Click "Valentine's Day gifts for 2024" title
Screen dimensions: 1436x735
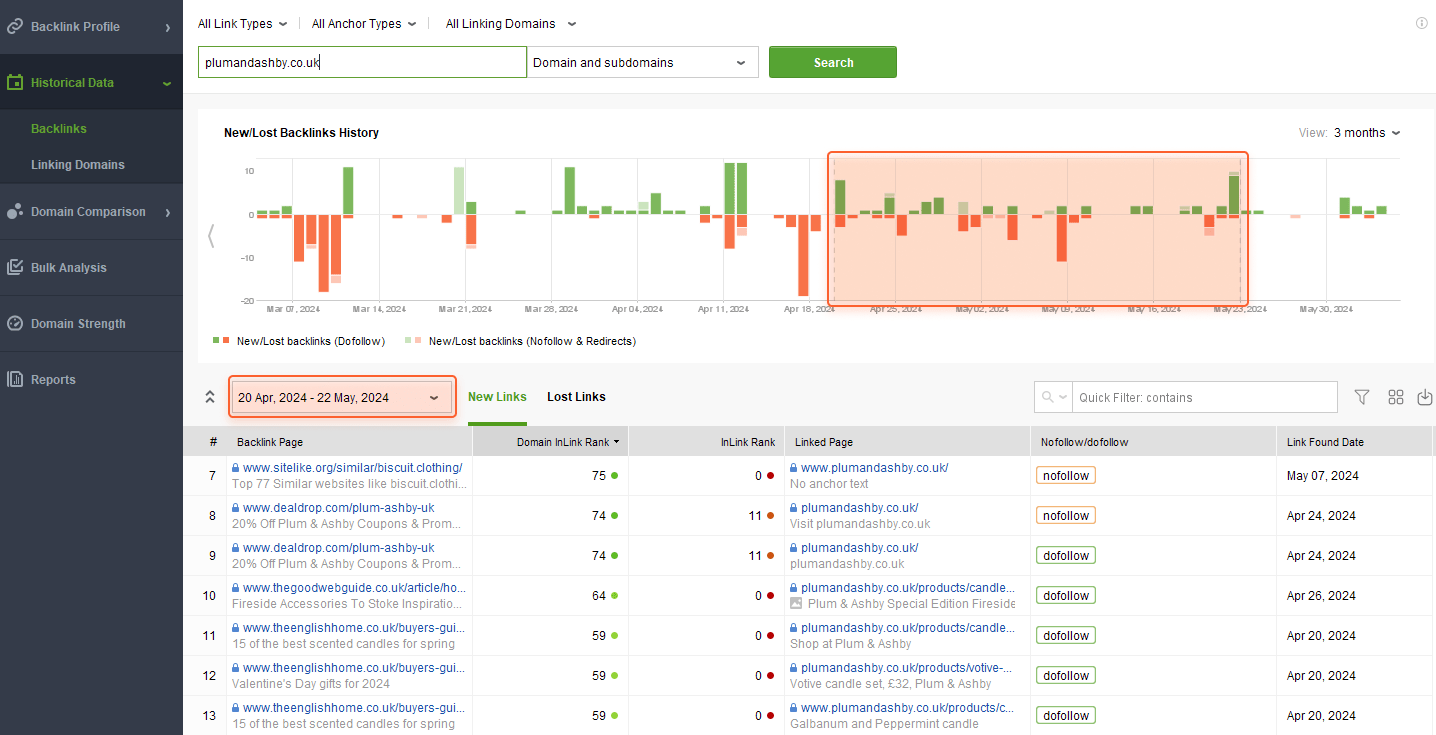point(311,684)
